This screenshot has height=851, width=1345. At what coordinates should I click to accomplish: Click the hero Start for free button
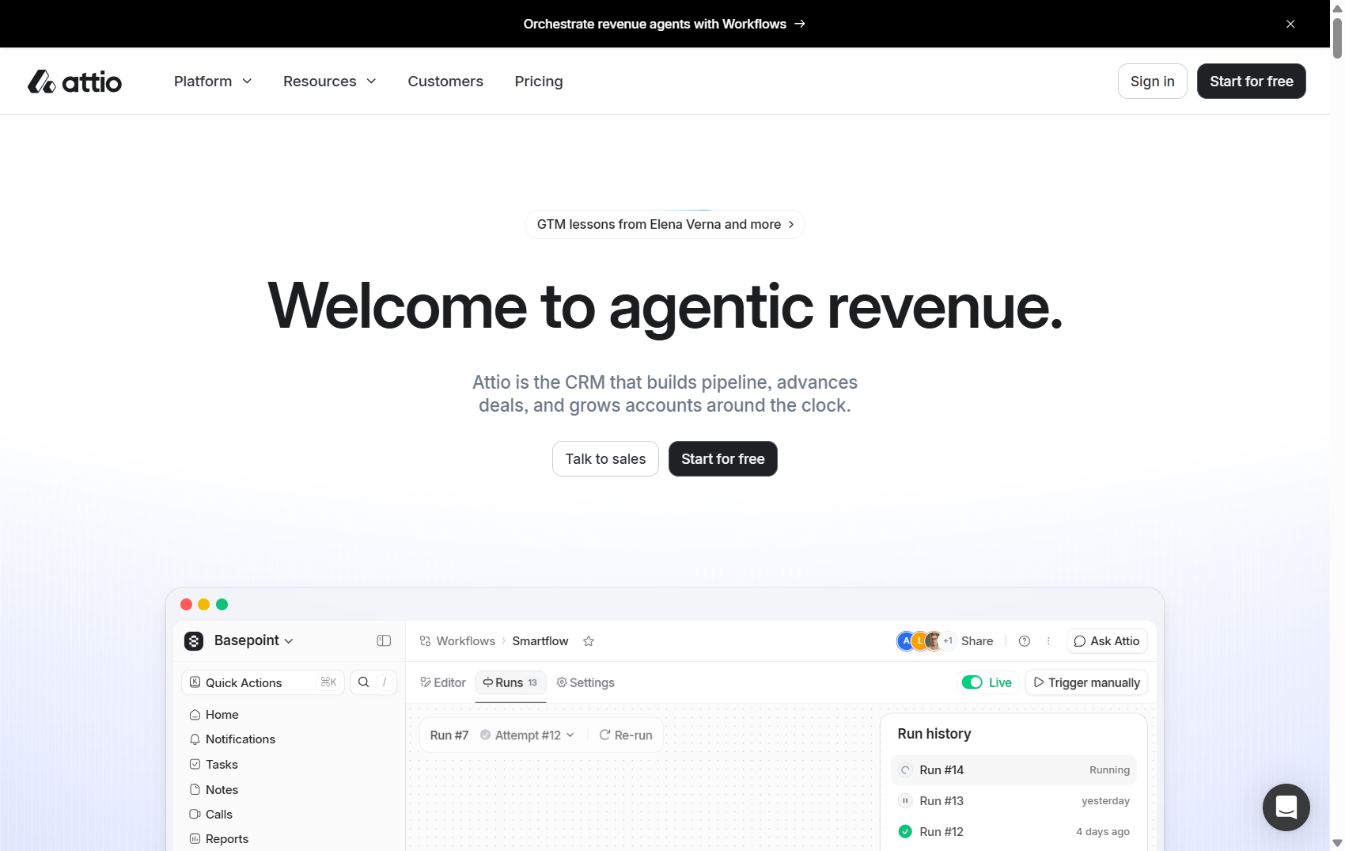pyautogui.click(x=723, y=459)
